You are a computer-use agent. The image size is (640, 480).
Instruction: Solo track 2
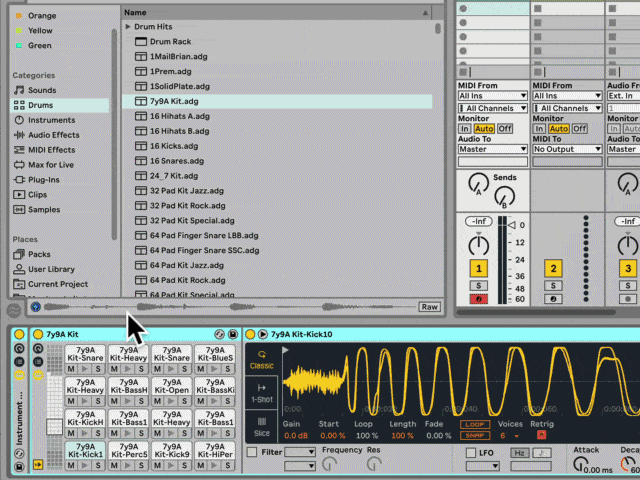[x=553, y=286]
